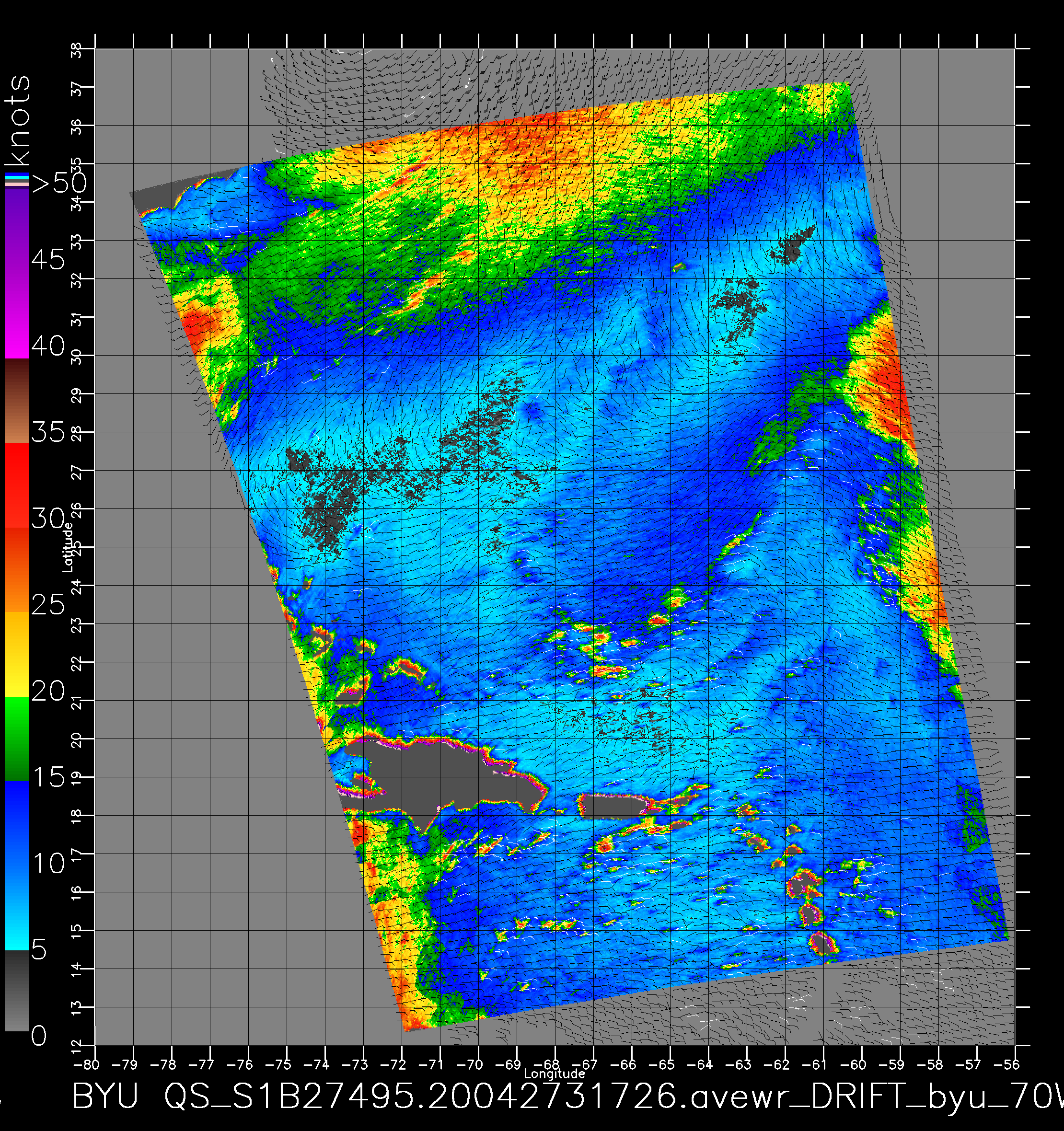This screenshot has width=1064, height=1131.
Task: Click the '-60' longitude tick label
Action: pyautogui.click(x=854, y=1064)
